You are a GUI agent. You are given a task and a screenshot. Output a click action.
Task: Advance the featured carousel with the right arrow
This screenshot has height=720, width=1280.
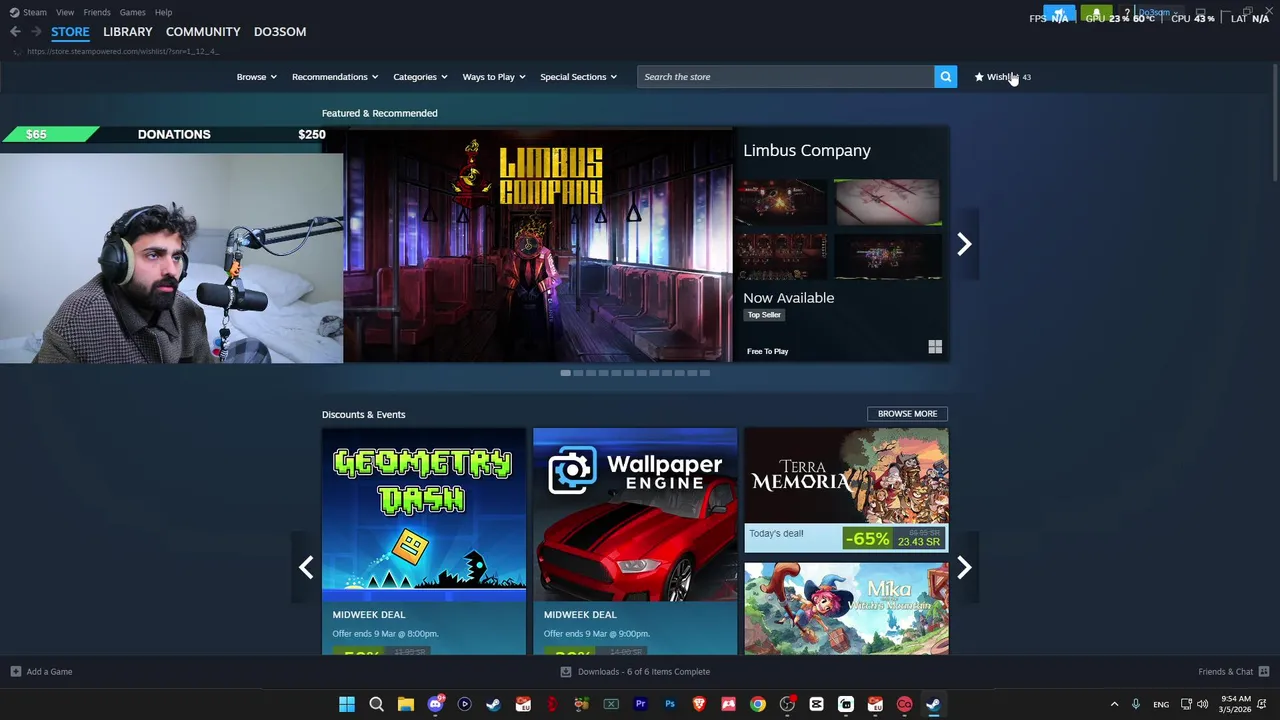coord(964,244)
